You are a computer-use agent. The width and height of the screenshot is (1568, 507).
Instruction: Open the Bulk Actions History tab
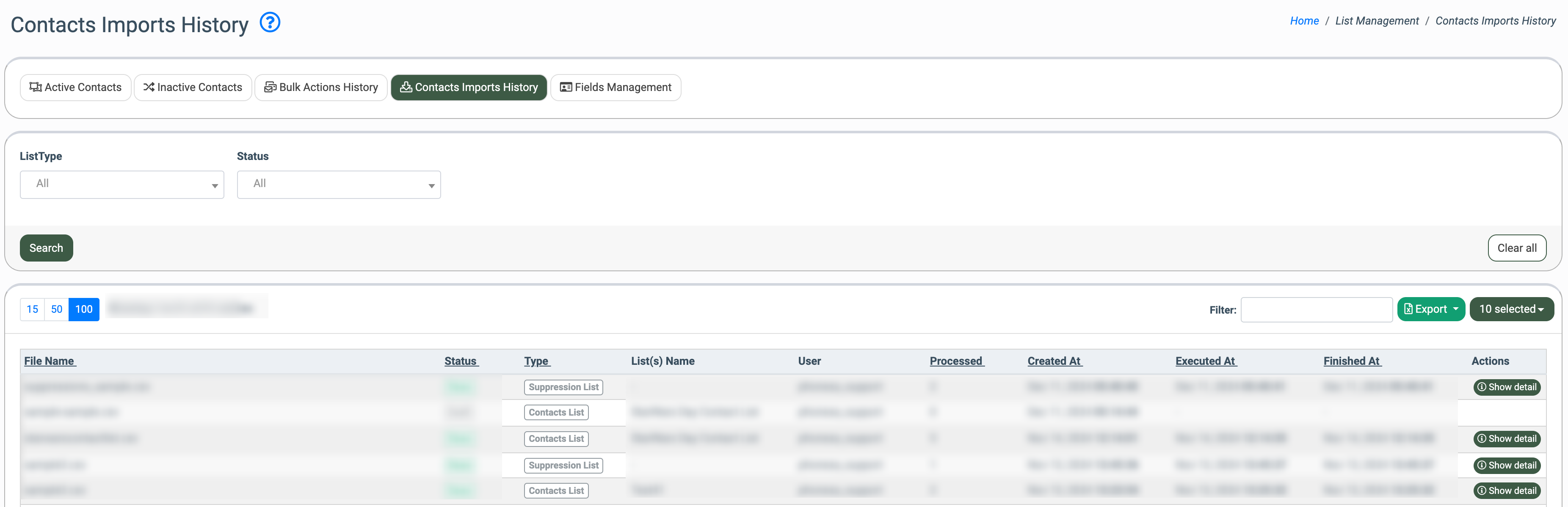coord(321,88)
